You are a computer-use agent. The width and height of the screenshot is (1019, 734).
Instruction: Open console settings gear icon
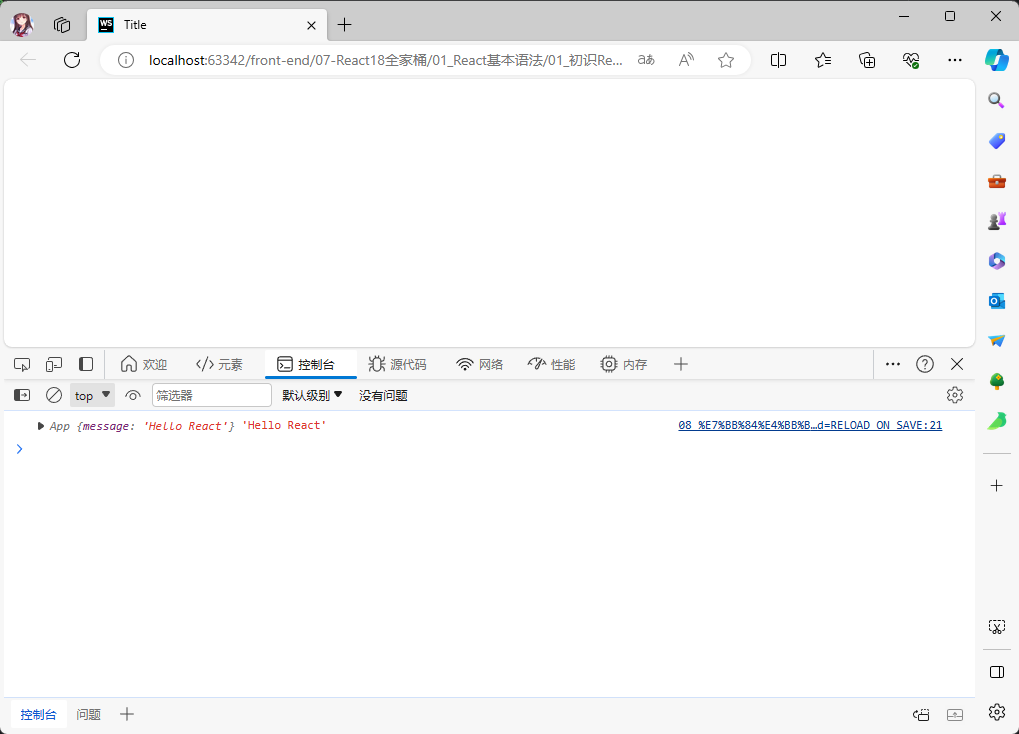(954, 395)
